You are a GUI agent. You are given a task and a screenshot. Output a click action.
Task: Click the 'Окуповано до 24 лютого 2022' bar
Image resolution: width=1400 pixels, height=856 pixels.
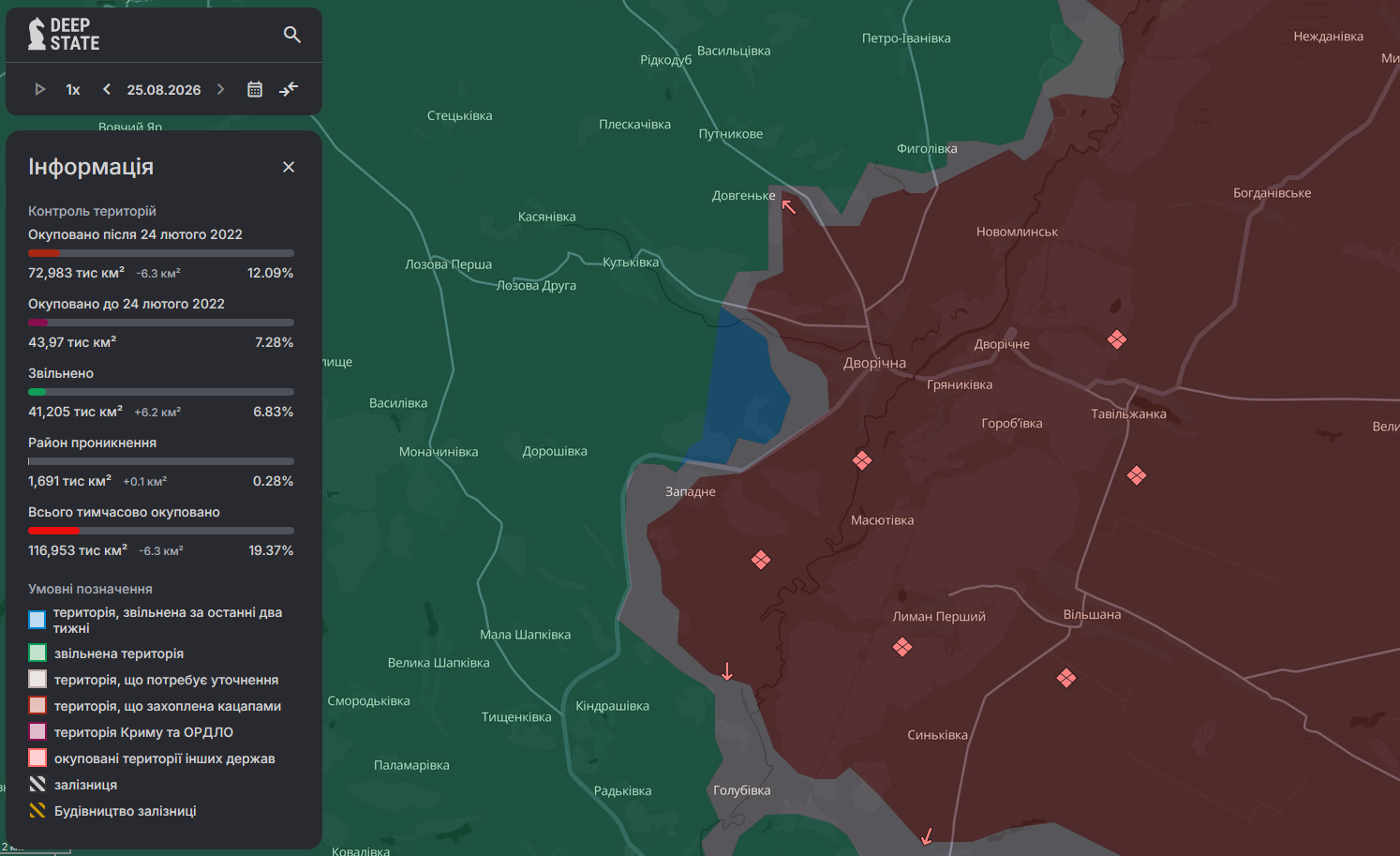click(161, 323)
